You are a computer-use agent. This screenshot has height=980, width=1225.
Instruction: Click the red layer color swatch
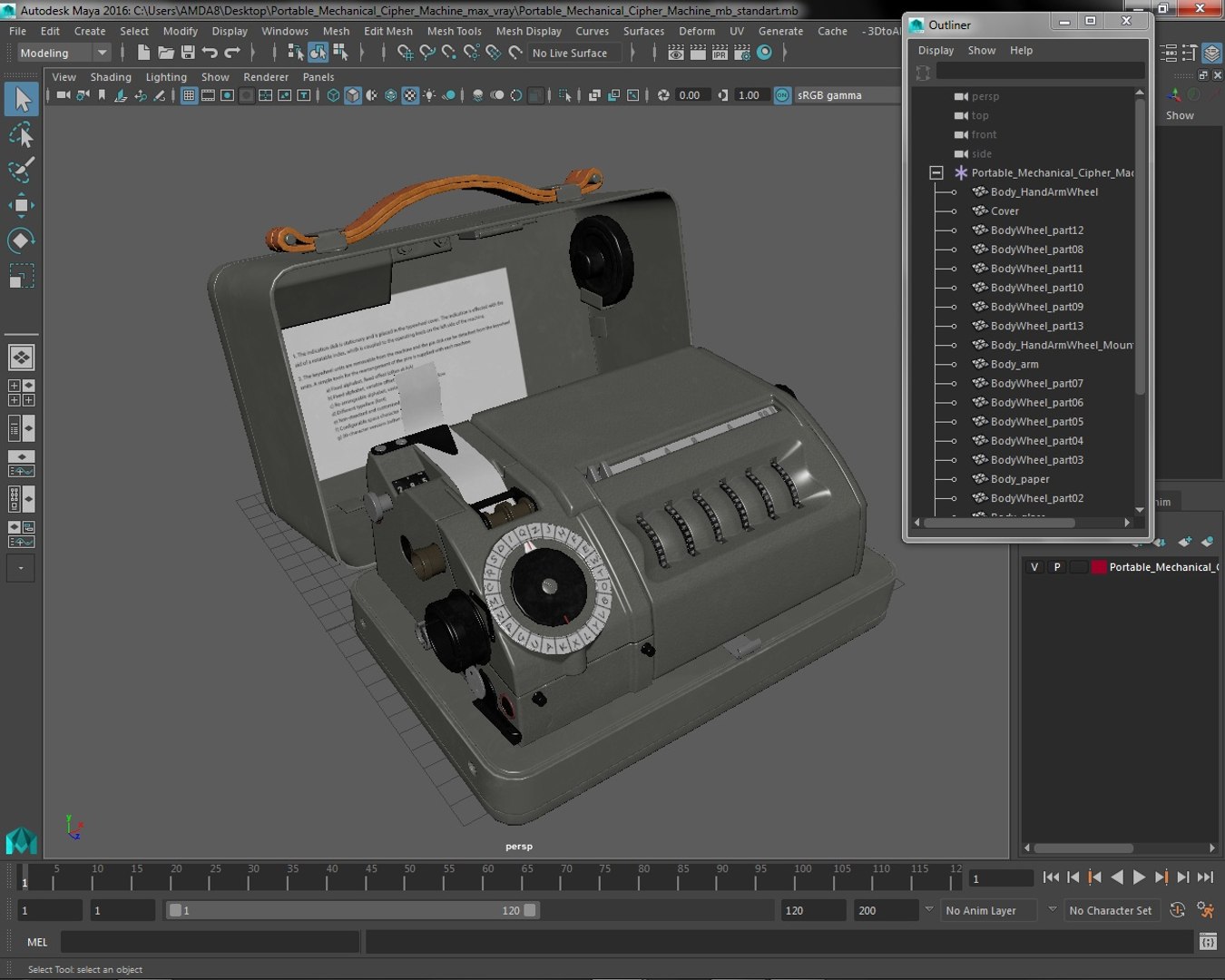click(x=1099, y=567)
